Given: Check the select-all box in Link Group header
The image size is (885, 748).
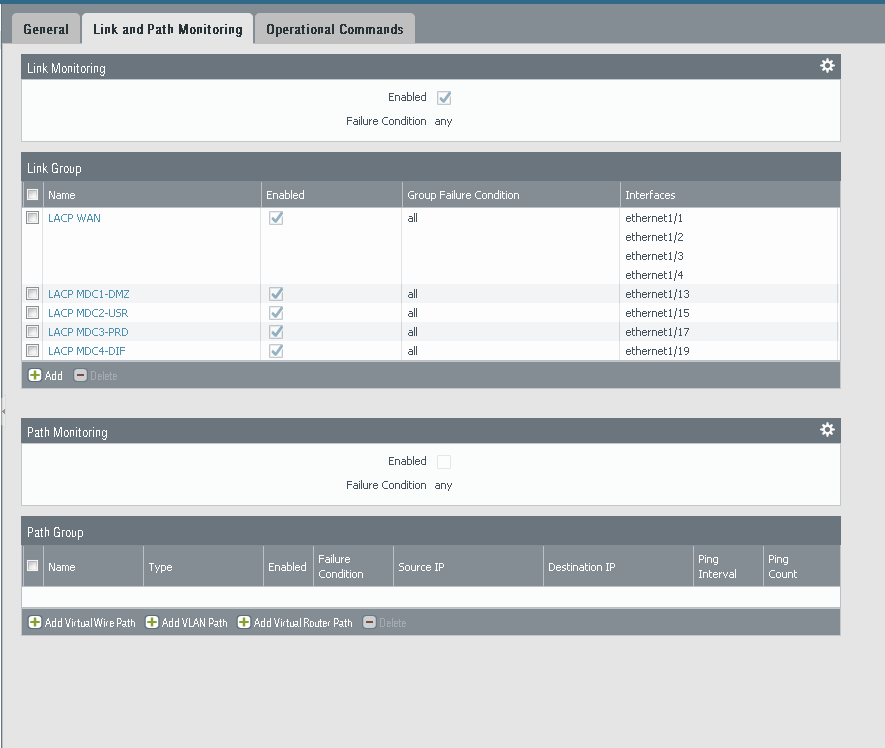Looking at the screenshot, I should coord(33,195).
